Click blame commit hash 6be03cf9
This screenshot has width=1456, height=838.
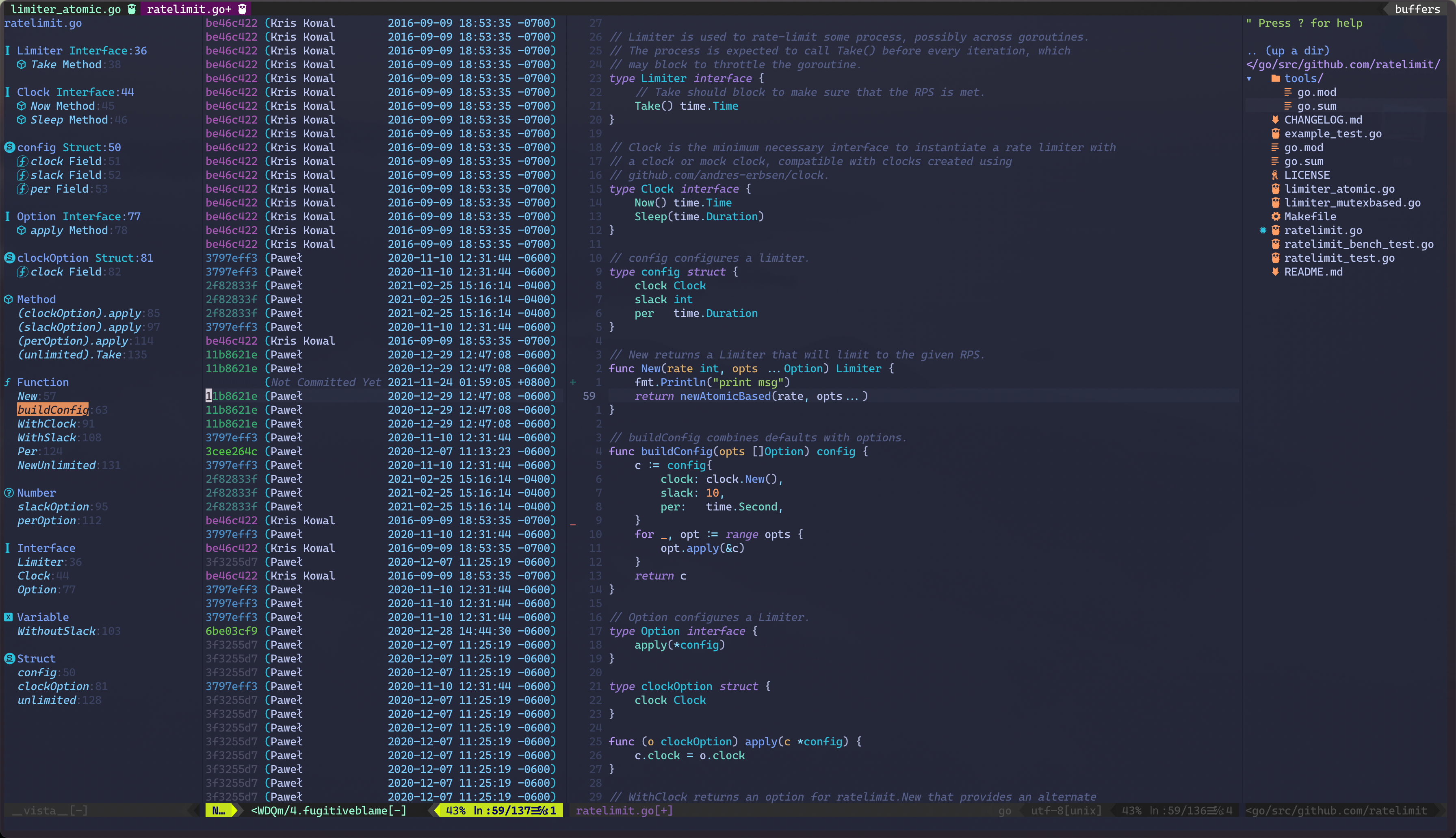[231, 631]
